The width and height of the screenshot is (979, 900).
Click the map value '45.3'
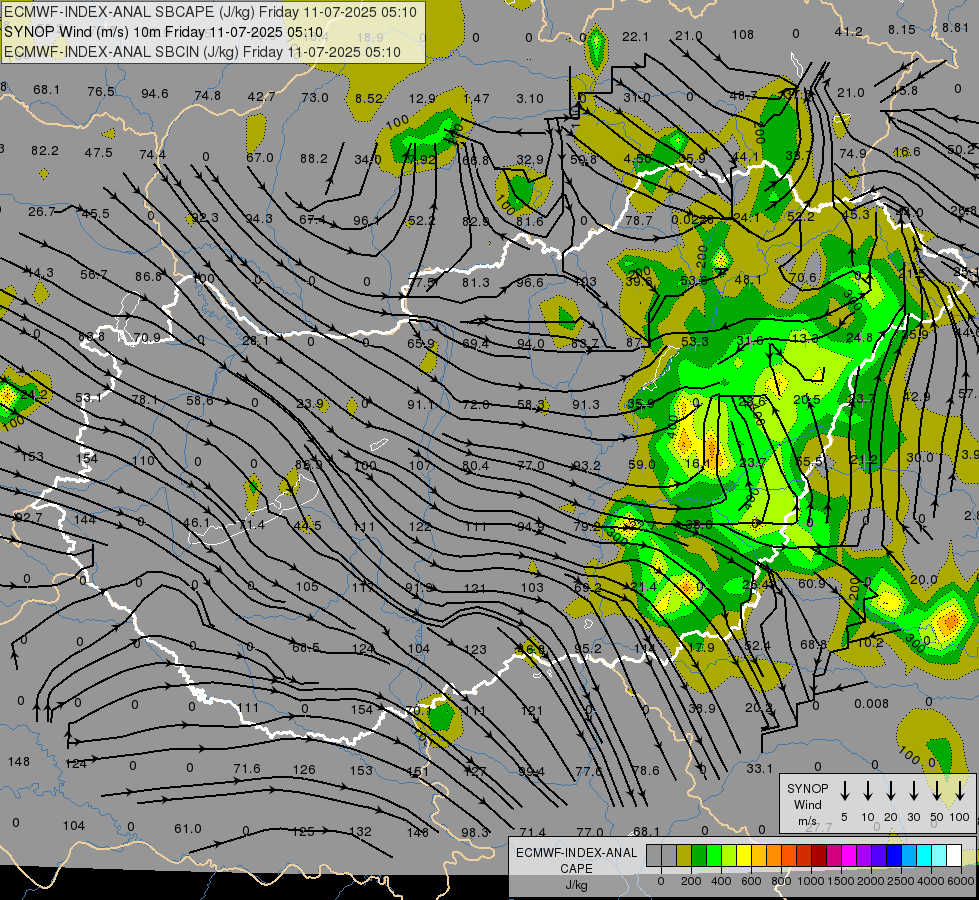coord(855,214)
